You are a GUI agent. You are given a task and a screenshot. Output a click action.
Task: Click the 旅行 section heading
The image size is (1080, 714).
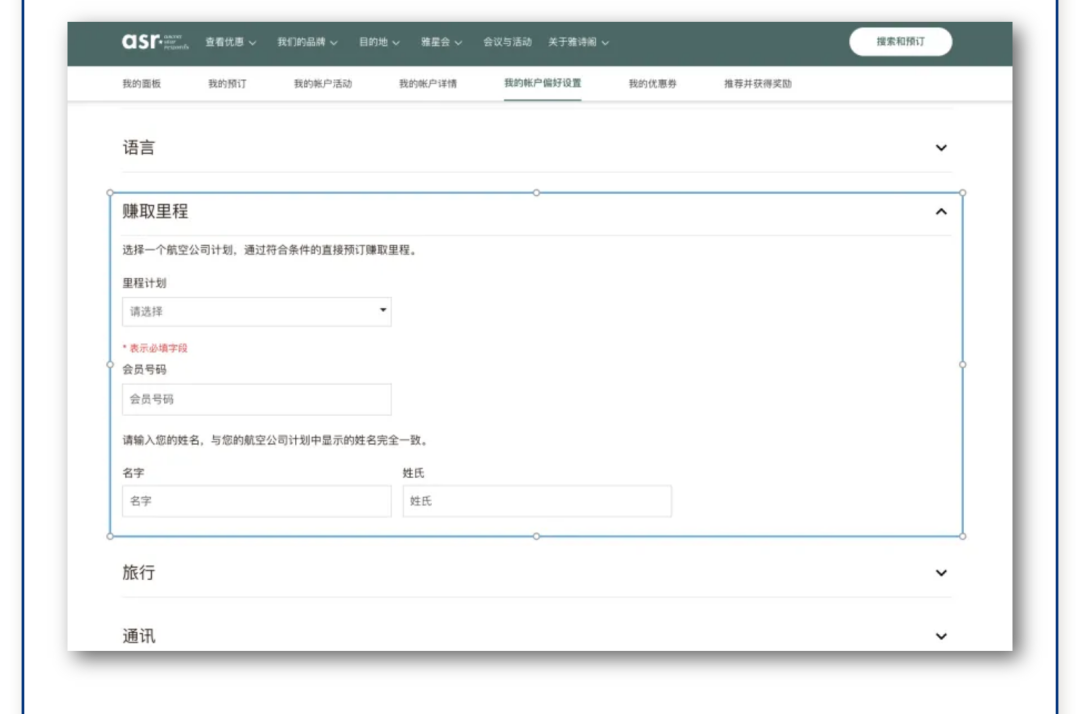(138, 572)
